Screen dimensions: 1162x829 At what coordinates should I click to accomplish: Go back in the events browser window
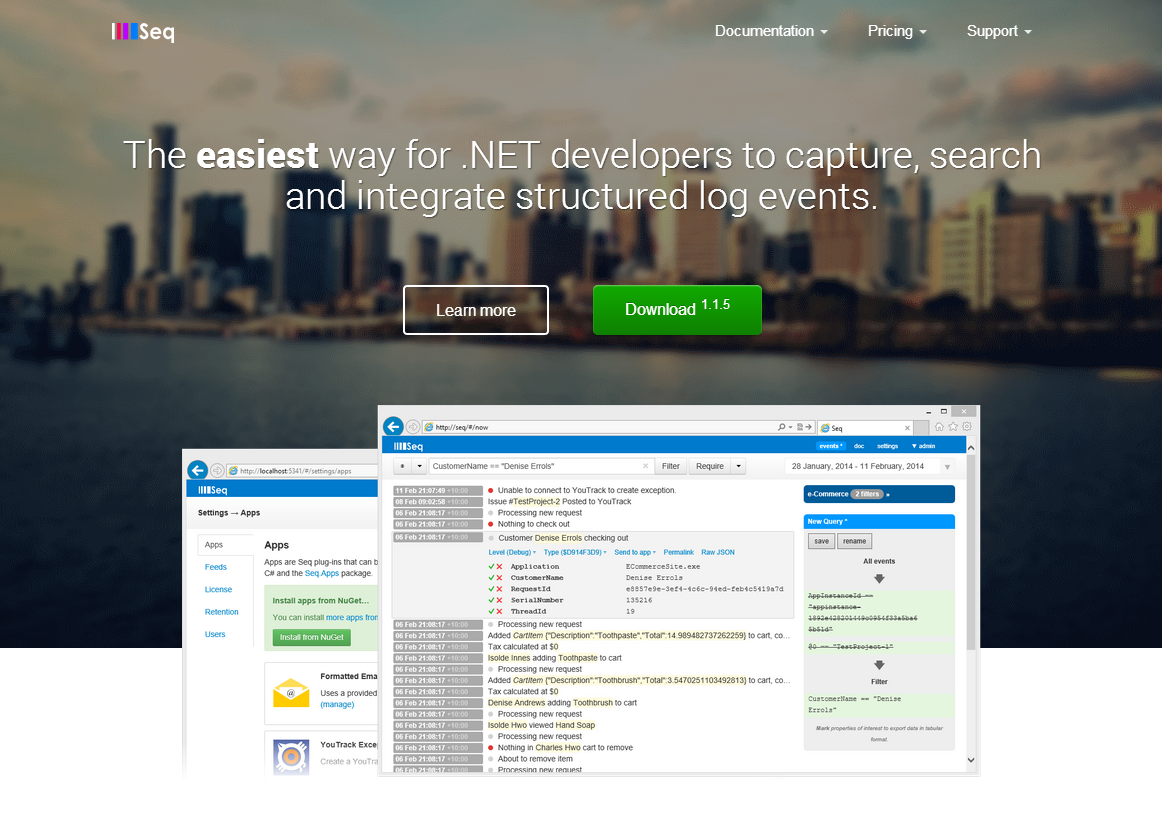pos(394,427)
